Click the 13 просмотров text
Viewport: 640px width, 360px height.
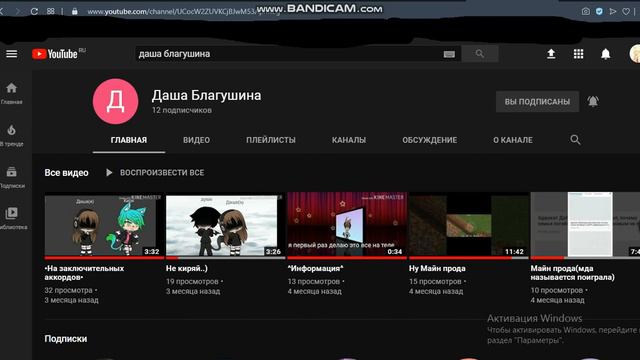tap(313, 282)
